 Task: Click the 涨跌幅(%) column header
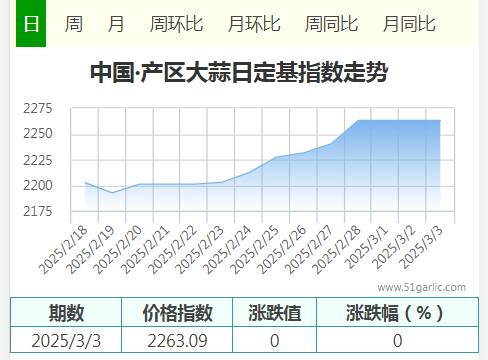point(397,312)
